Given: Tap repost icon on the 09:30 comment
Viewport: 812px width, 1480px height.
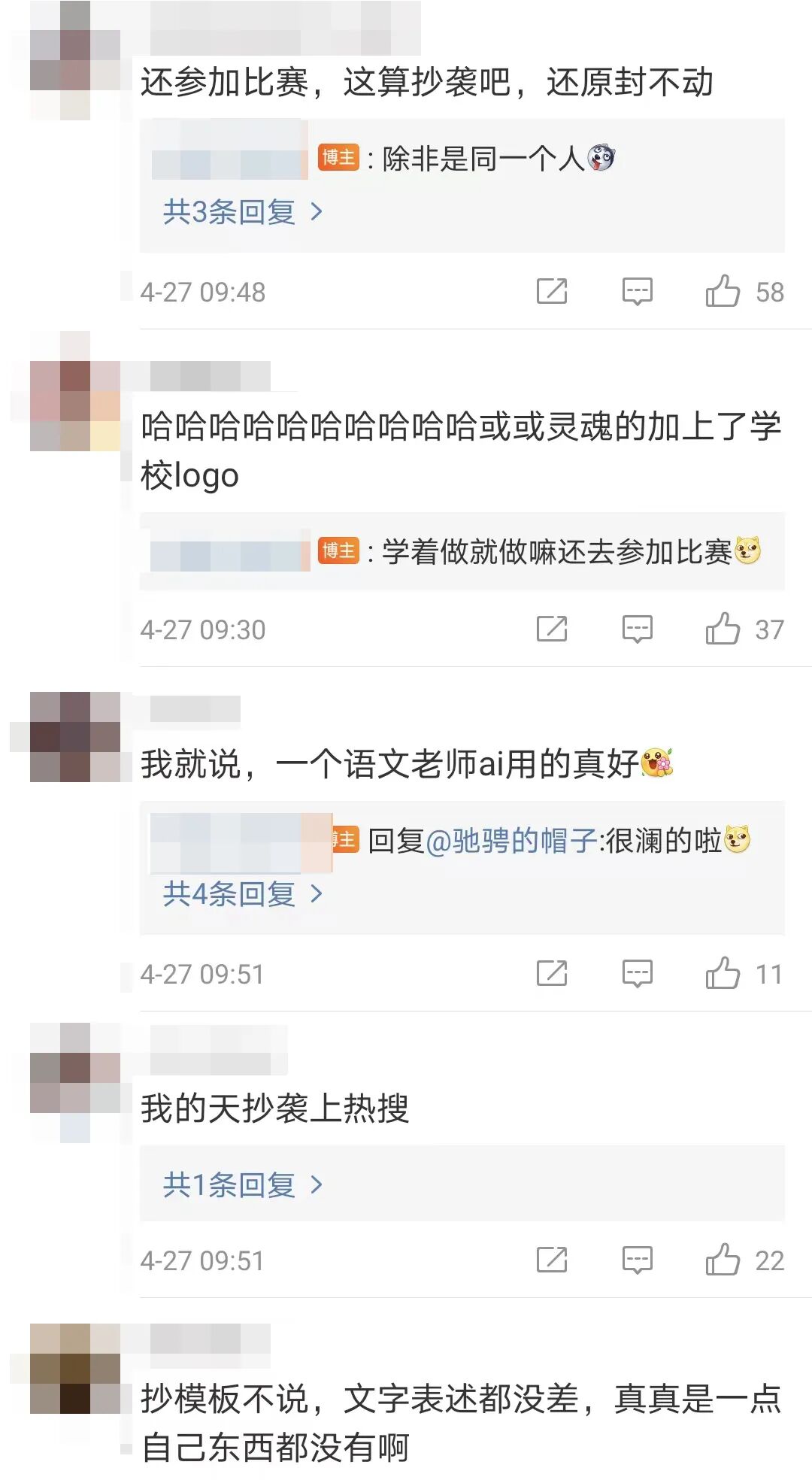Looking at the screenshot, I should 552,629.
